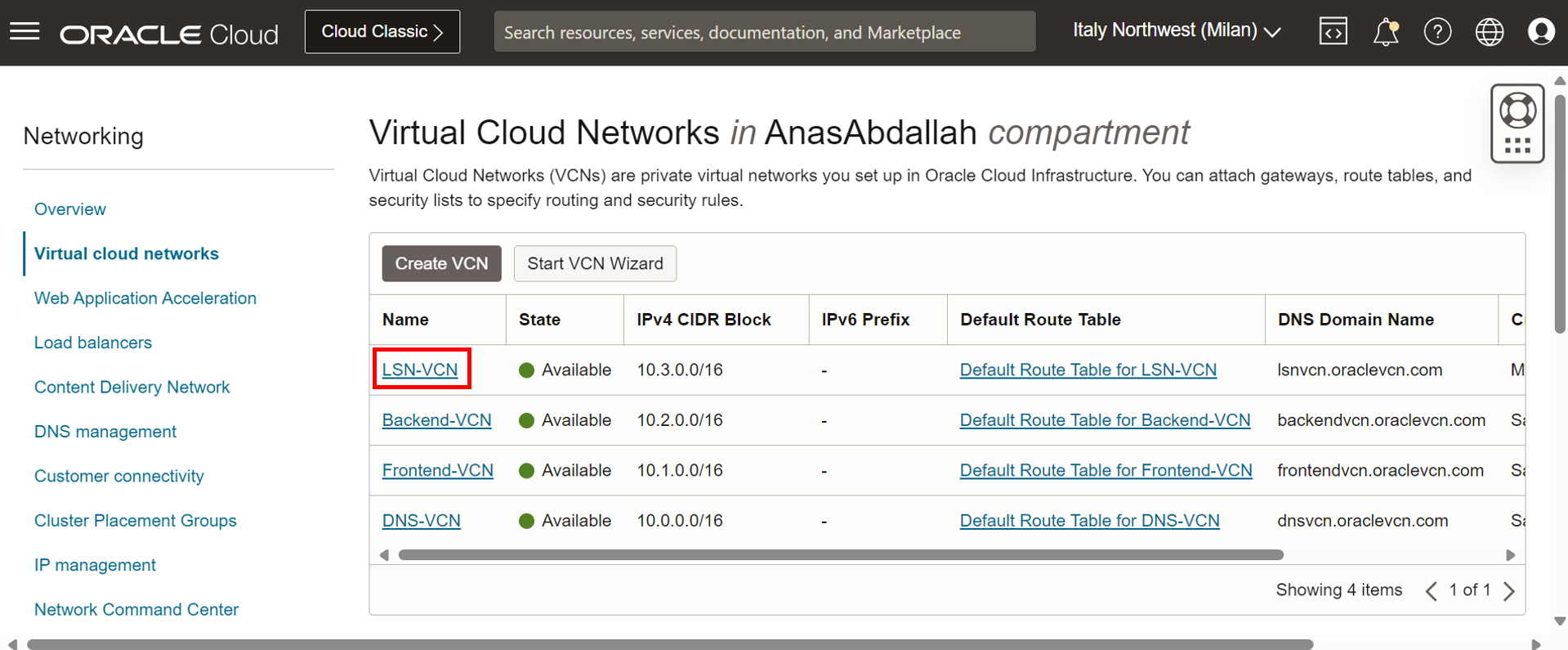Click bottom page scroll-left arrow
Viewport: 1568px width, 650px height.
[x=11, y=644]
